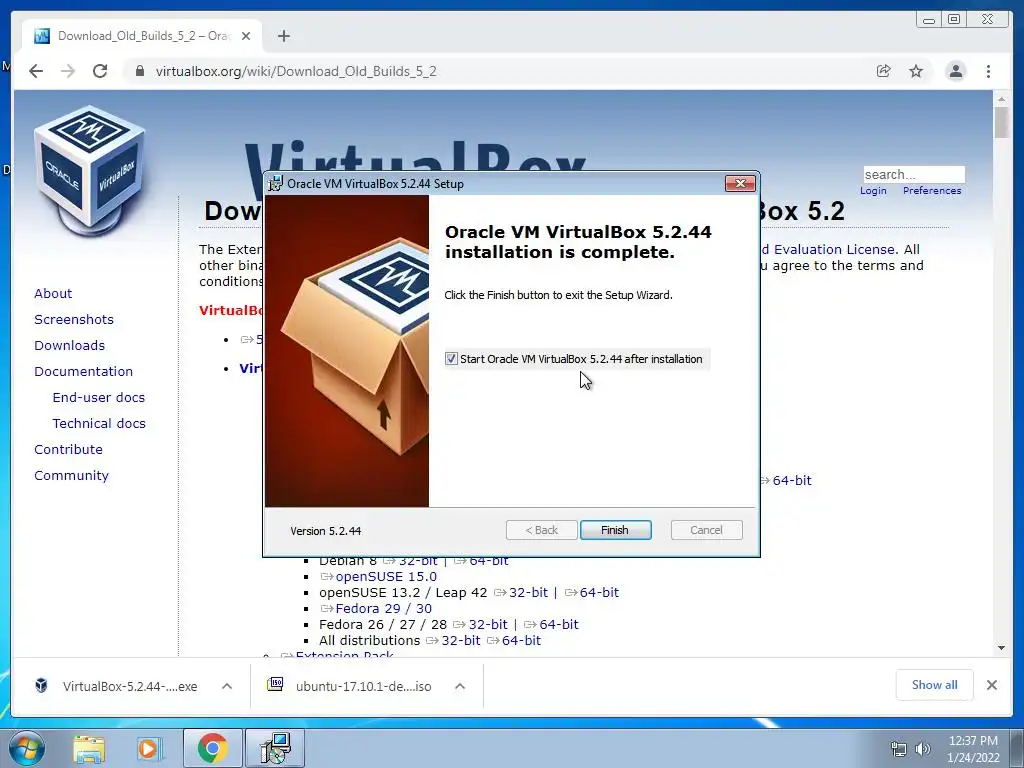Close the VirtualBox Setup dialog
The width and height of the screenshot is (1024, 768).
pos(741,184)
